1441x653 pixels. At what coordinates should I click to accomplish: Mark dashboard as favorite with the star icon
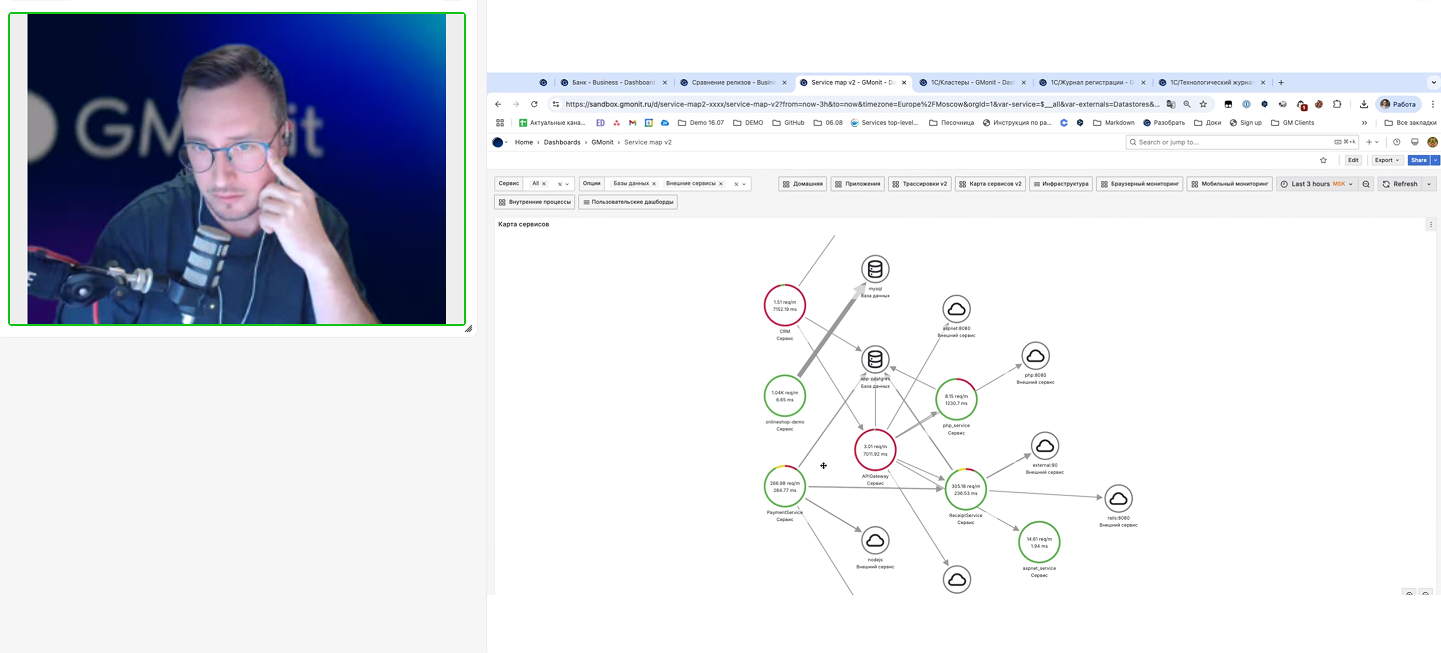click(1323, 160)
